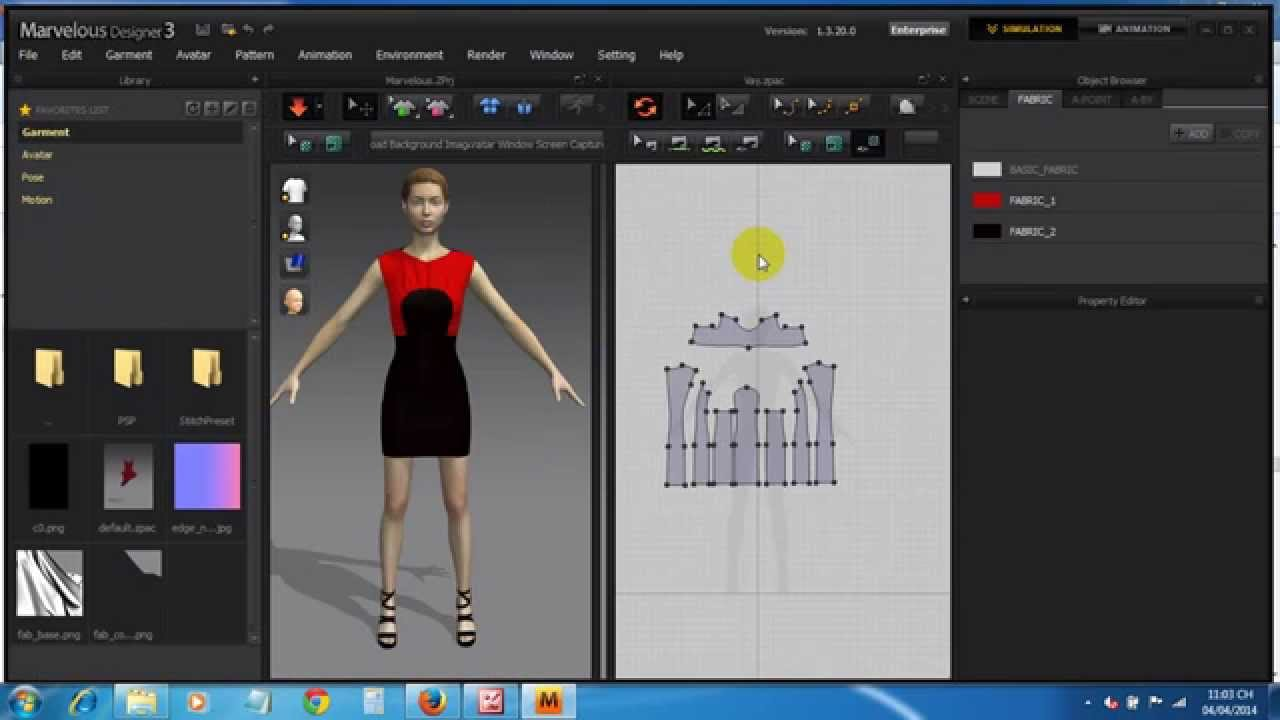The width and height of the screenshot is (1280, 720).
Task: Click the highlighted dark texture tool icon
Action: click(867, 144)
